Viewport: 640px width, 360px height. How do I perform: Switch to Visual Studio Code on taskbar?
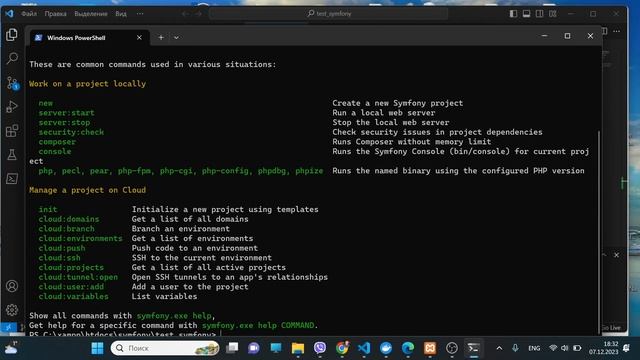click(364, 348)
